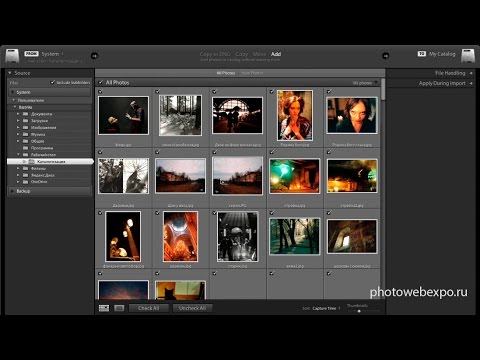
Task: Switch to loupe view icon in bottom toolbar
Action: coord(119,308)
